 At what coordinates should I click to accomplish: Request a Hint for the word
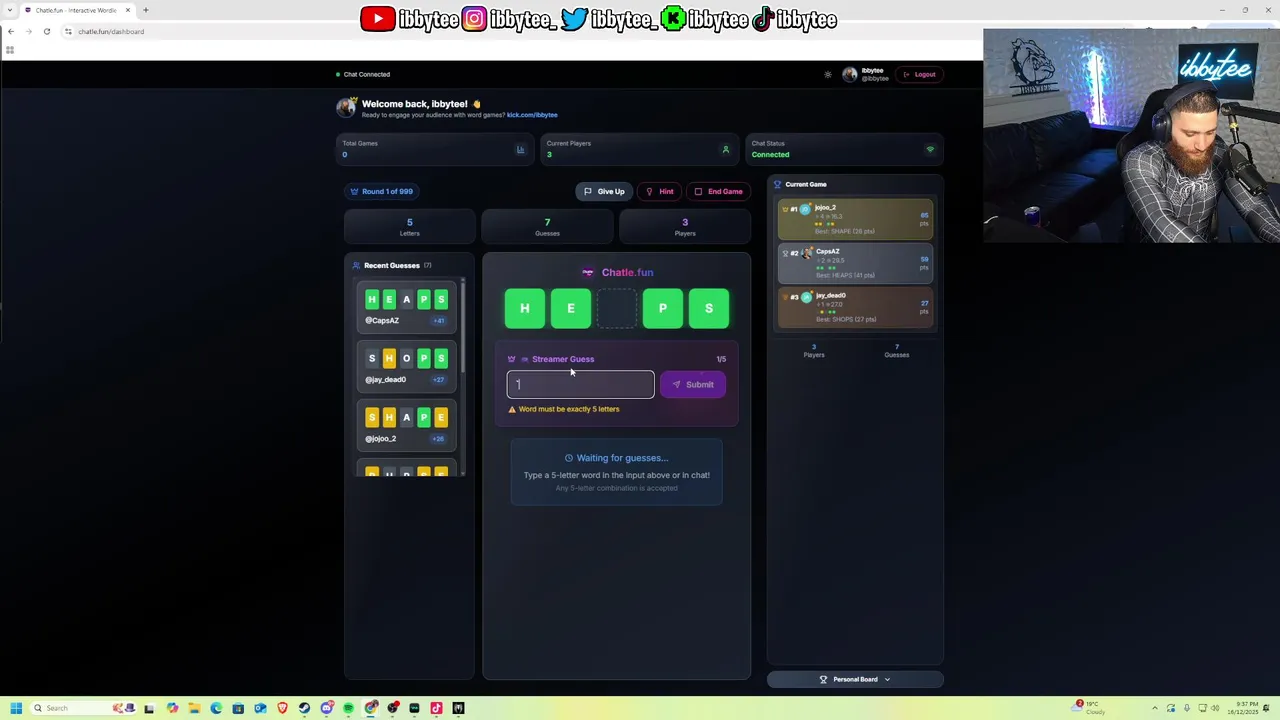[x=660, y=191]
